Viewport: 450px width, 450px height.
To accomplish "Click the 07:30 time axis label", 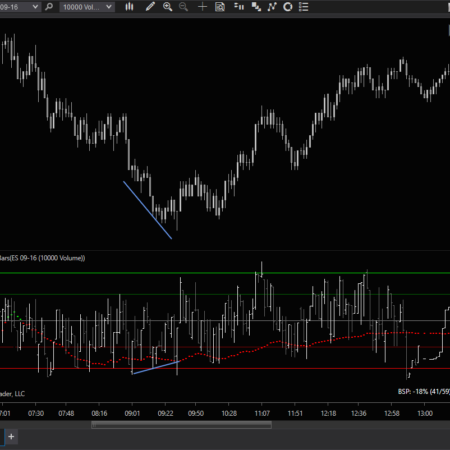I will (36, 413).
